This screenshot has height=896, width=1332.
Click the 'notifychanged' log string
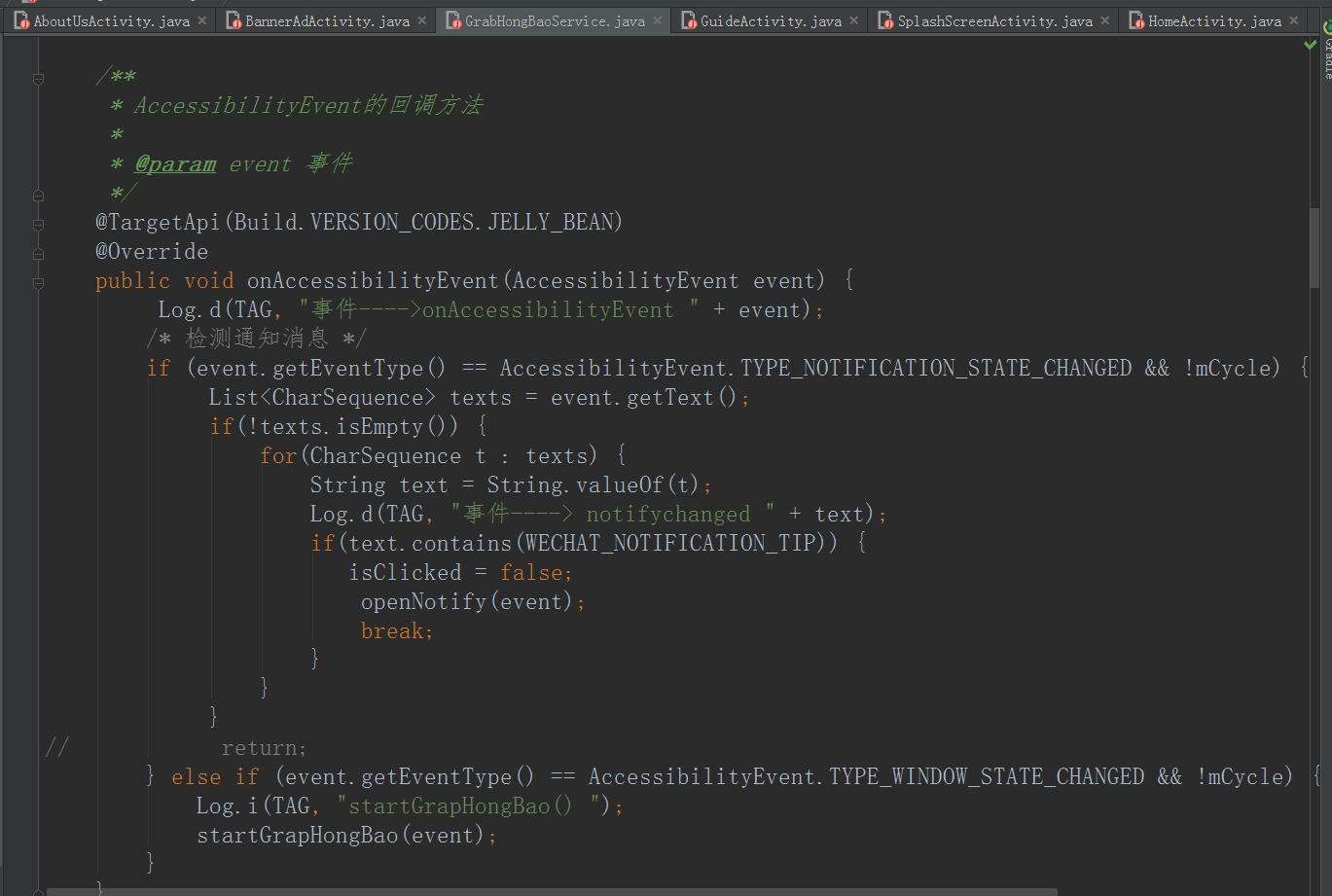(x=613, y=515)
